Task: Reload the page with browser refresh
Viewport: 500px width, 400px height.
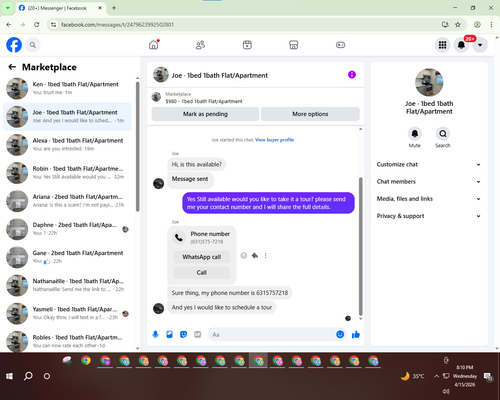Action: pos(37,24)
